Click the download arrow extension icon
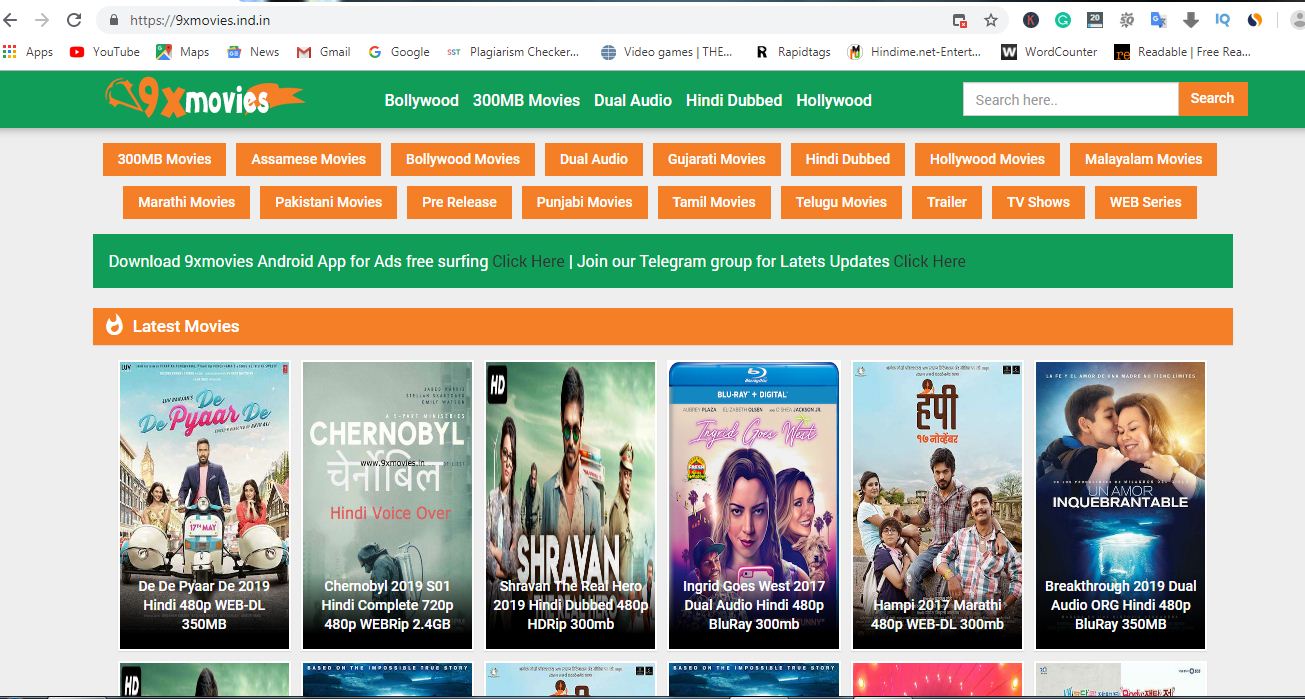Viewport: 1305px width, 699px height. pos(1190,20)
